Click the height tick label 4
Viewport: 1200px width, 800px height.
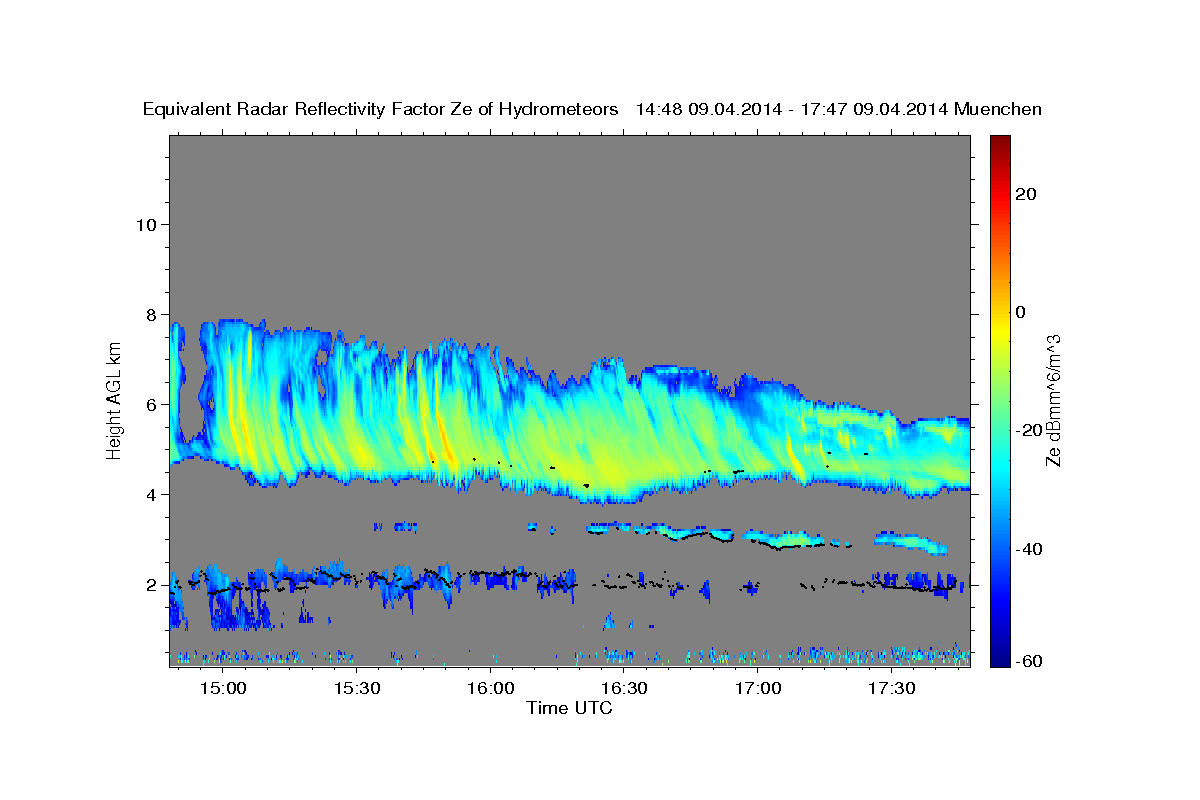(x=153, y=494)
